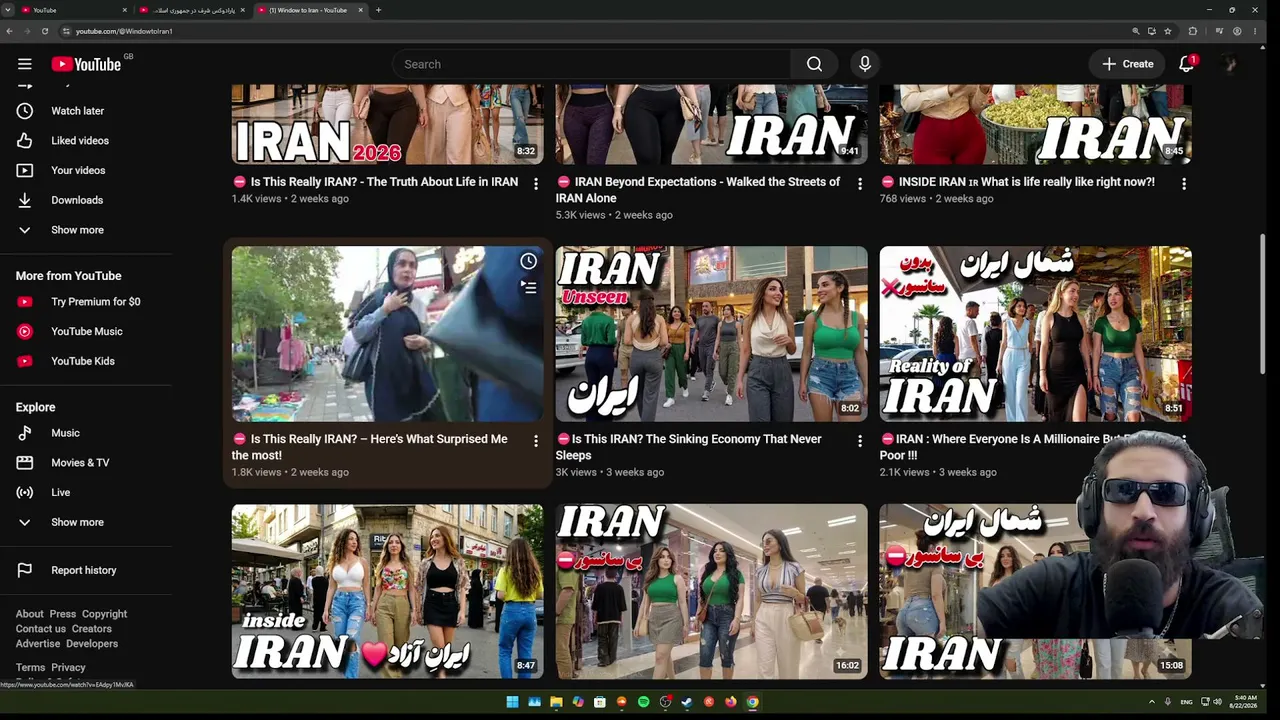
Task: Start voice search with the microphone
Action: tap(865, 64)
